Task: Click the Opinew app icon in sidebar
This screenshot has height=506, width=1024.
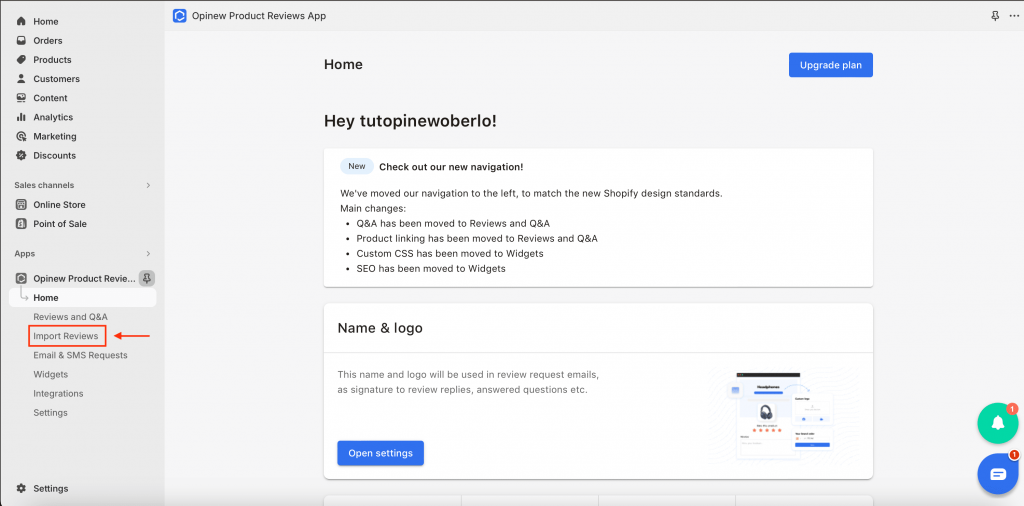Action: 21,278
